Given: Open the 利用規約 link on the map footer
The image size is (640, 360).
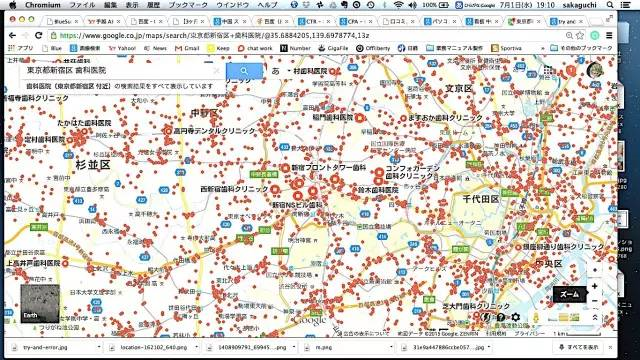Looking at the screenshot, I should [496, 333].
